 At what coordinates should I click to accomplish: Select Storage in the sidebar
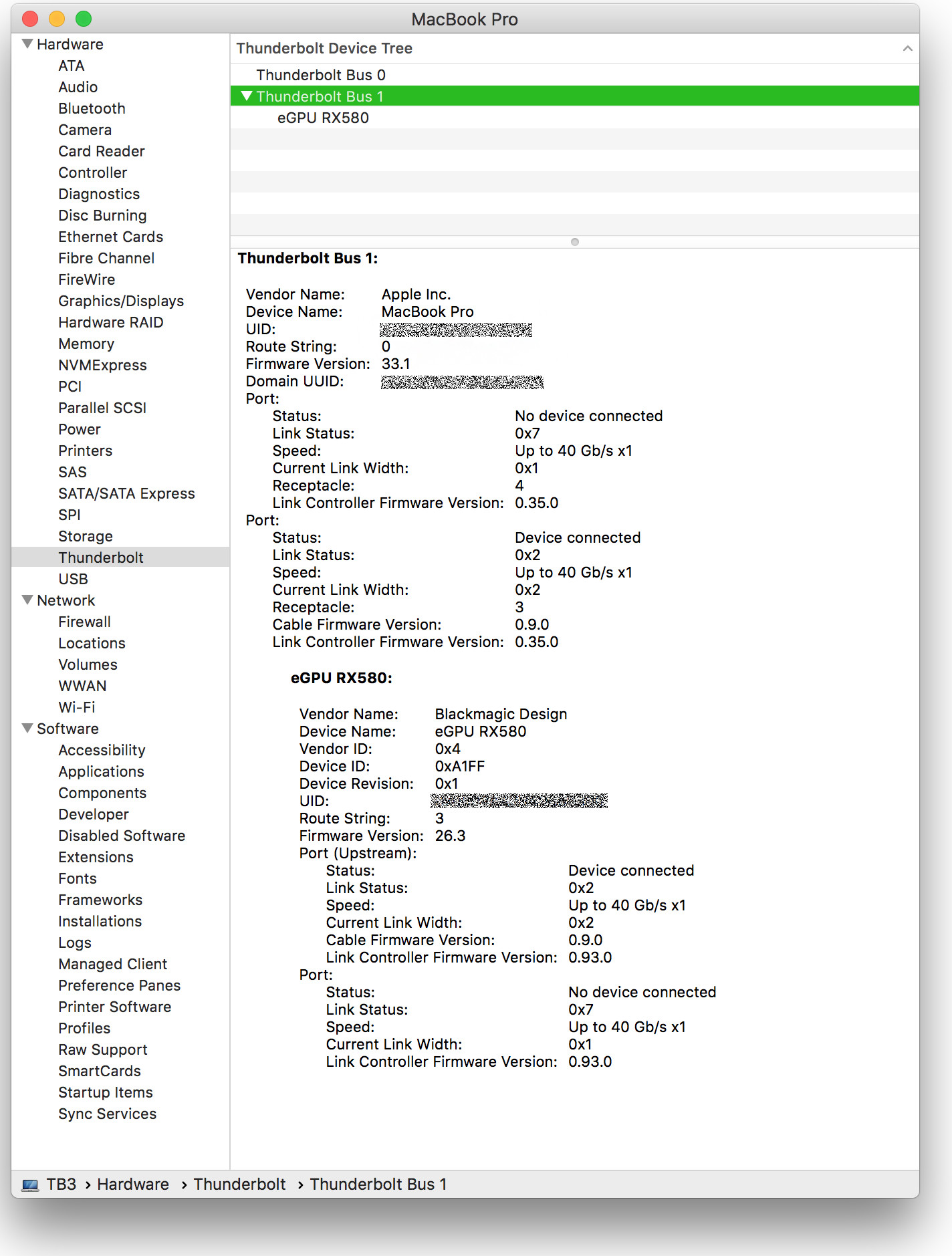[86, 536]
